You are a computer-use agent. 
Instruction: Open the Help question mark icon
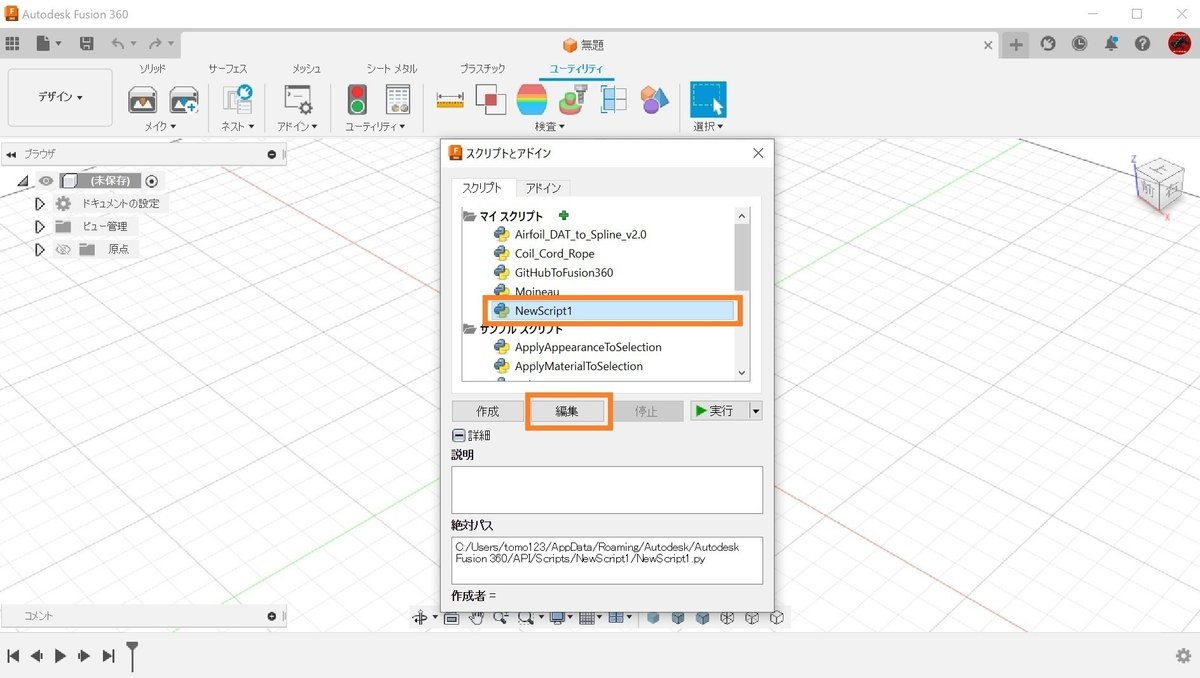[1143, 44]
